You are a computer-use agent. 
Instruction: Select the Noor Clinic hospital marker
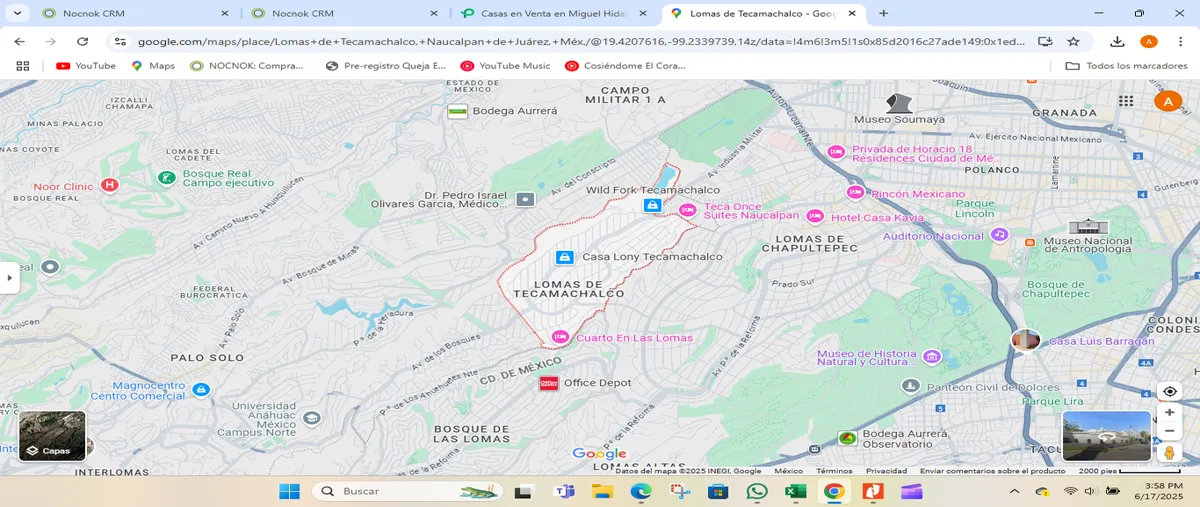pos(110,185)
